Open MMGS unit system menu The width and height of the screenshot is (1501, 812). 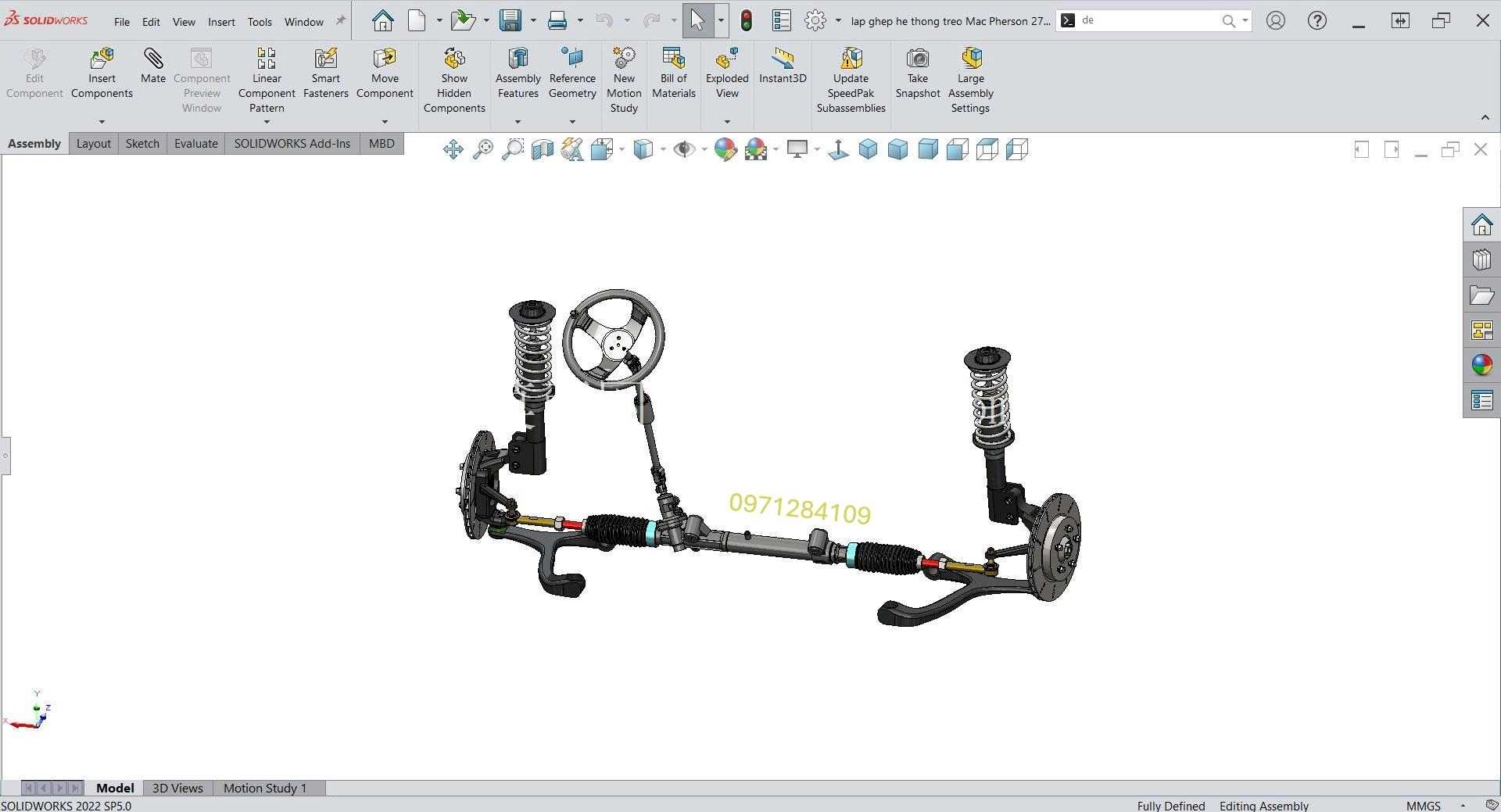pyautogui.click(x=1424, y=805)
